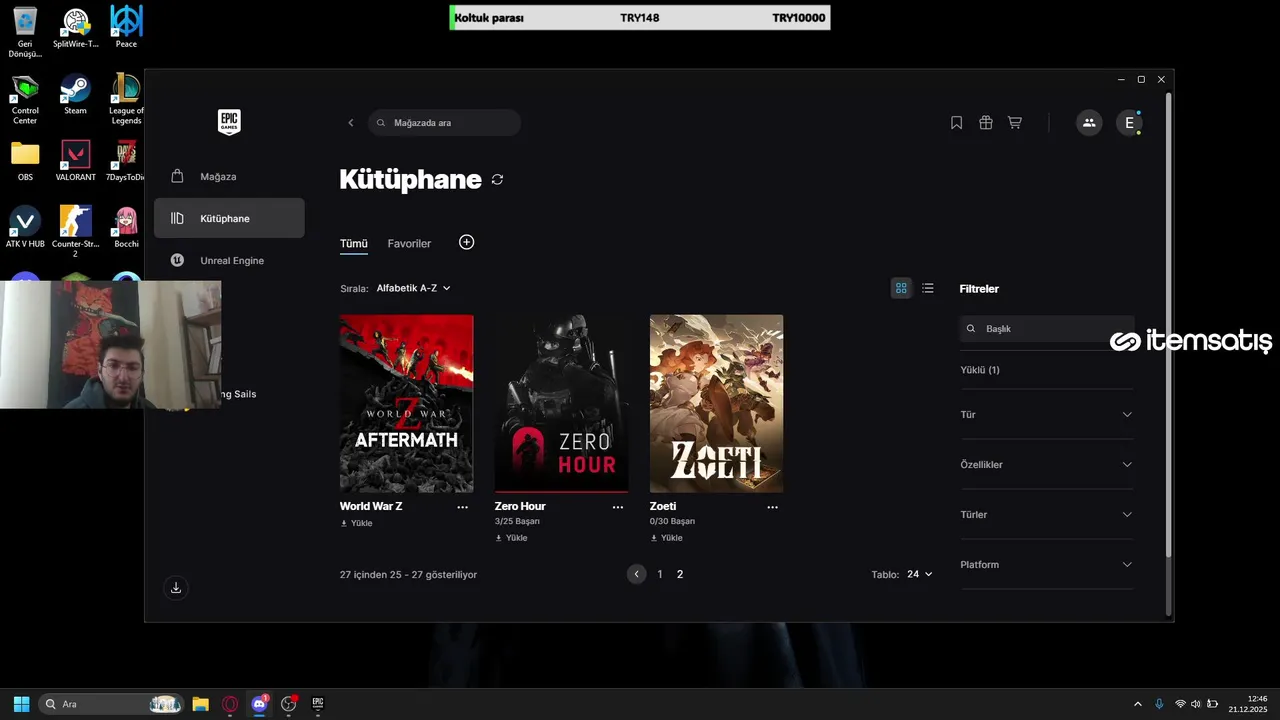Click the 0/30 Başarı achievements text
Image resolution: width=1280 pixels, height=720 pixels.
pos(672,522)
